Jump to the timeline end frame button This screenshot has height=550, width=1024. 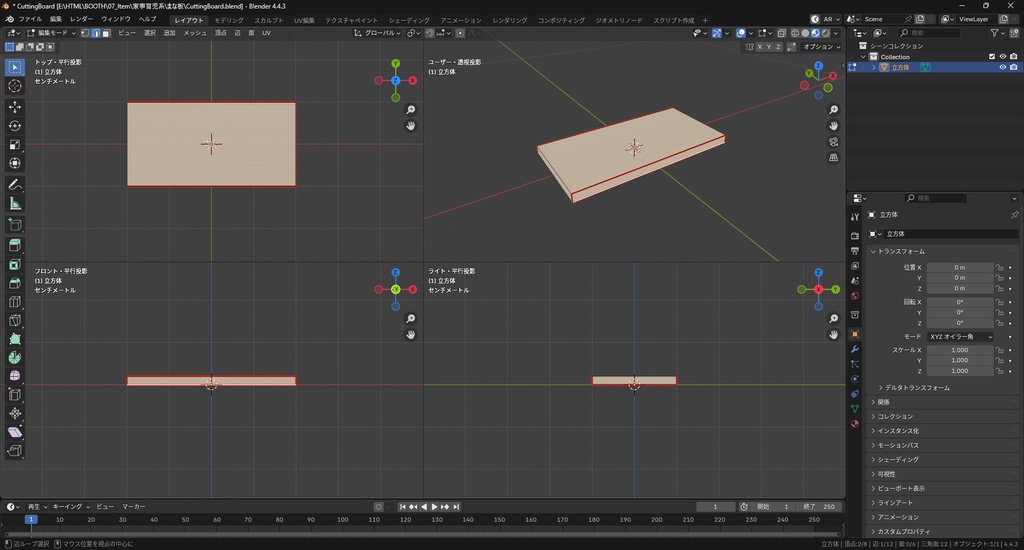[456, 507]
